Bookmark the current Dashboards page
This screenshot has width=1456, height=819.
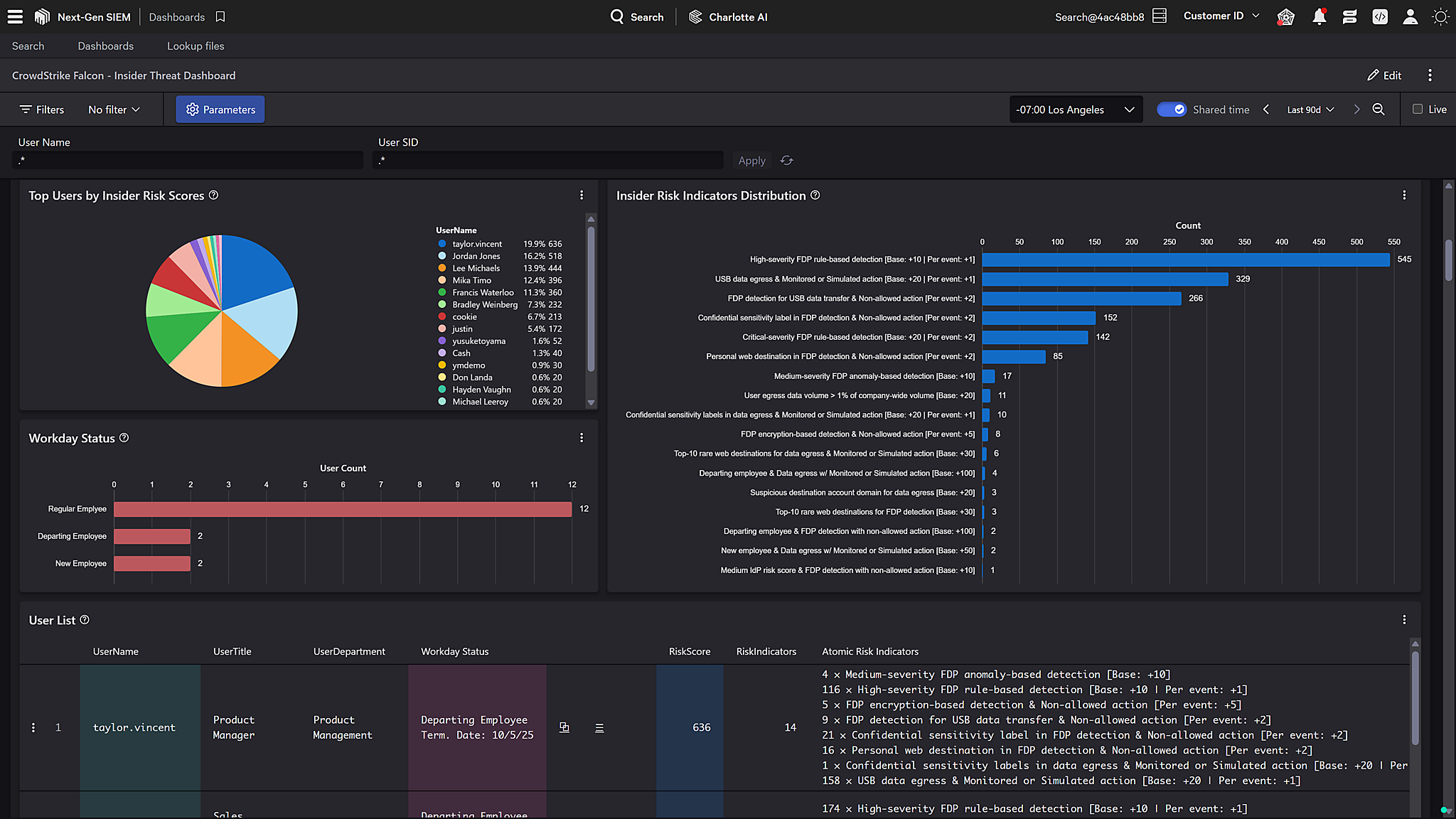[220, 16]
